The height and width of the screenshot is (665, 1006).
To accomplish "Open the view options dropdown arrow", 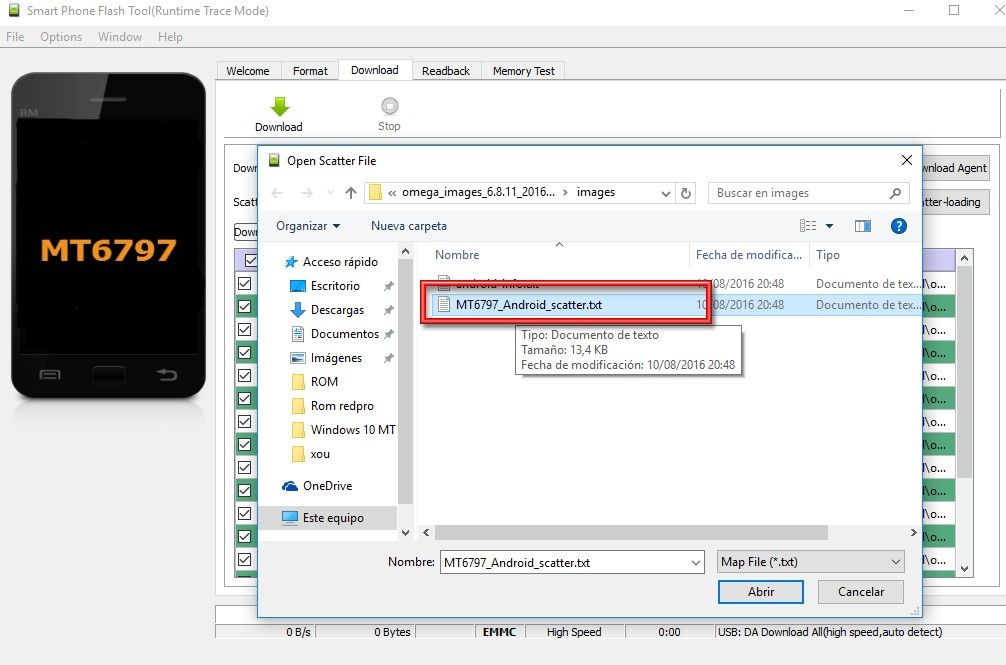I will click(x=830, y=226).
